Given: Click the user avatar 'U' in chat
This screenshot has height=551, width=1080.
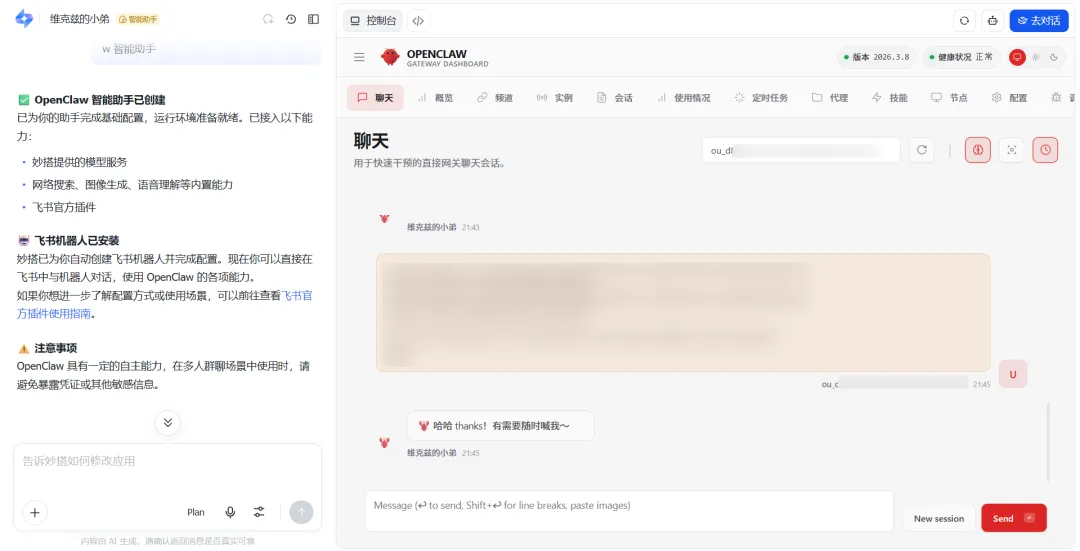Looking at the screenshot, I should coord(1012,374).
